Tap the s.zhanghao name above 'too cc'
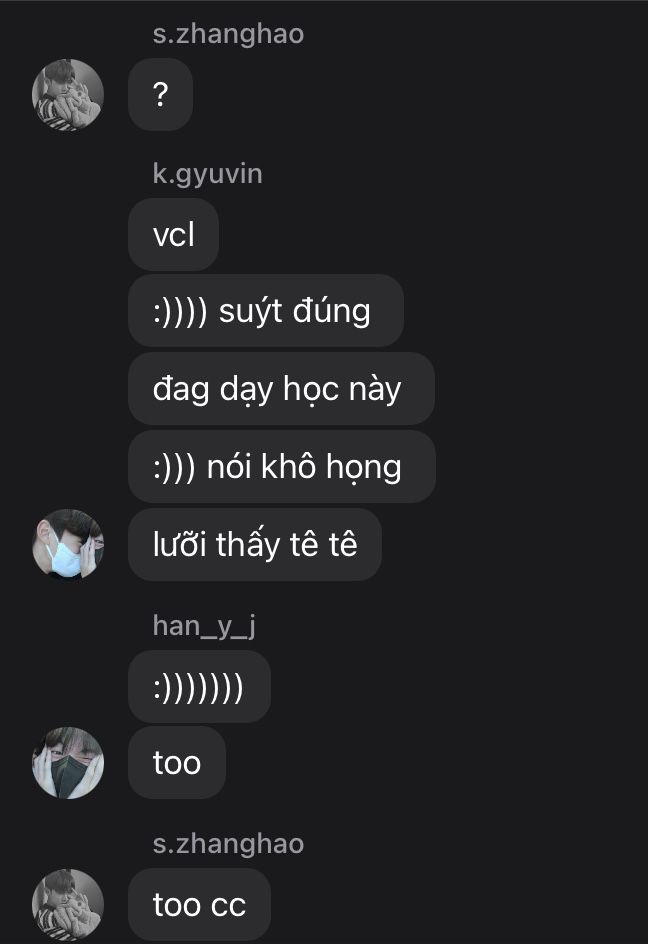The height and width of the screenshot is (944, 648). point(228,843)
